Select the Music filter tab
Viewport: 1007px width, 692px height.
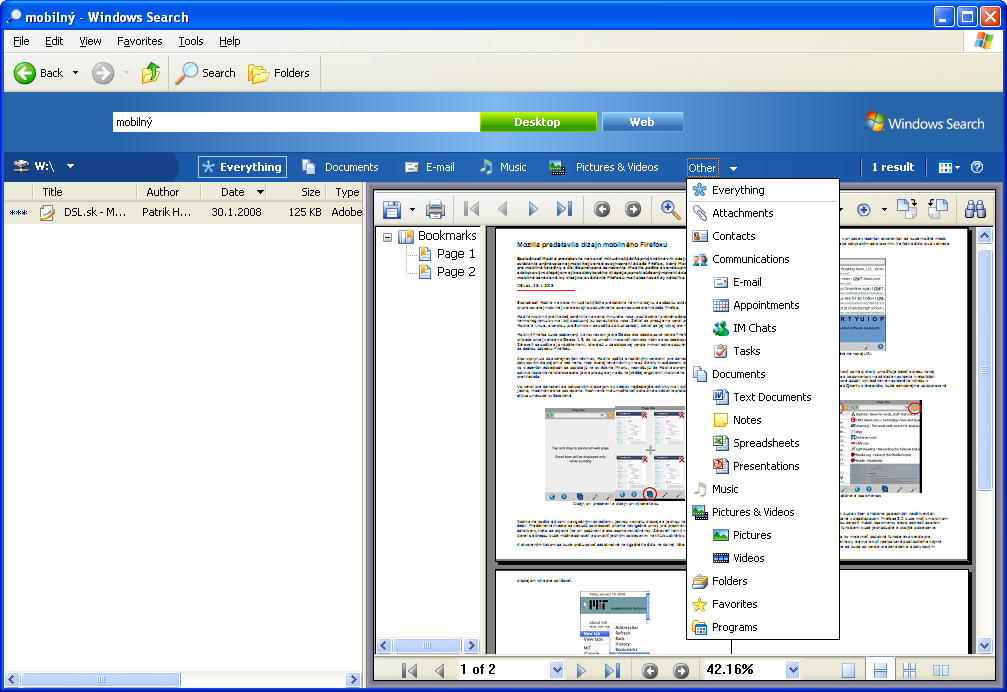[x=504, y=167]
